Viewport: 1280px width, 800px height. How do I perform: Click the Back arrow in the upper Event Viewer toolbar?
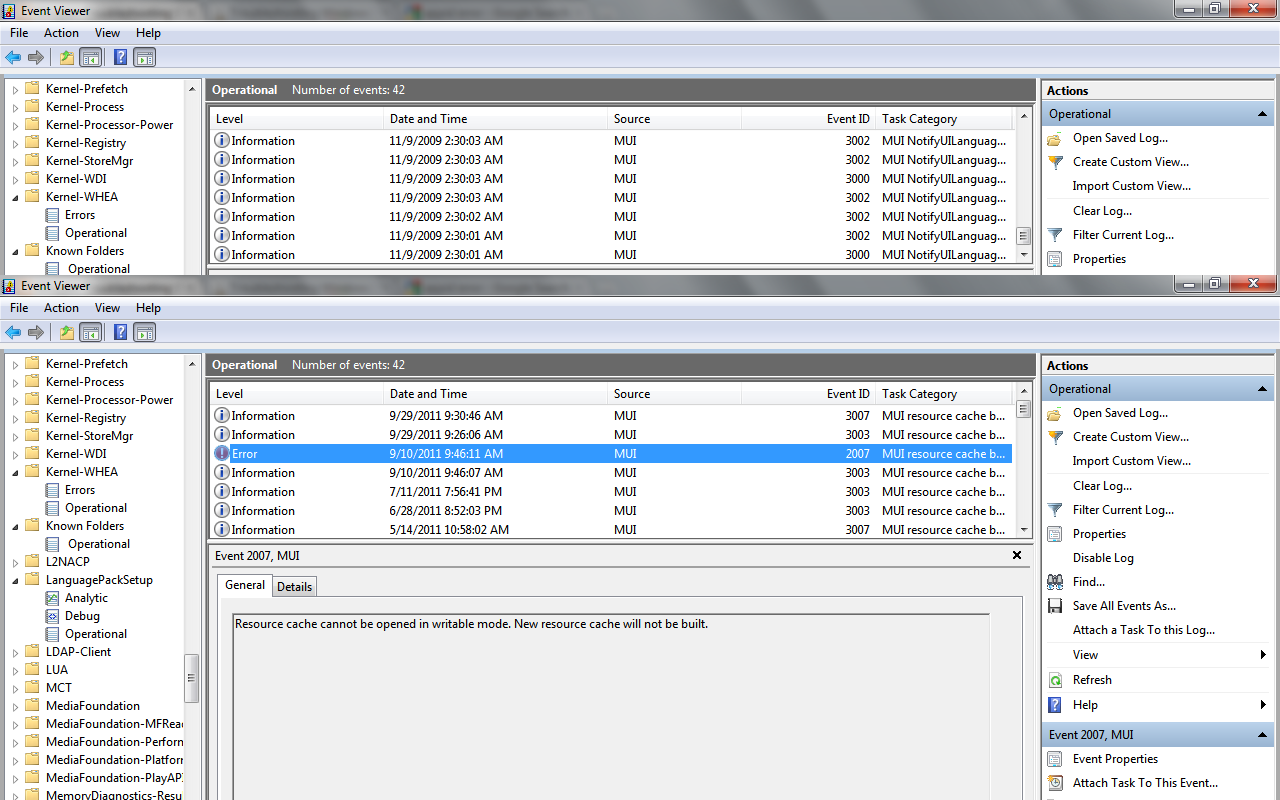[13, 58]
